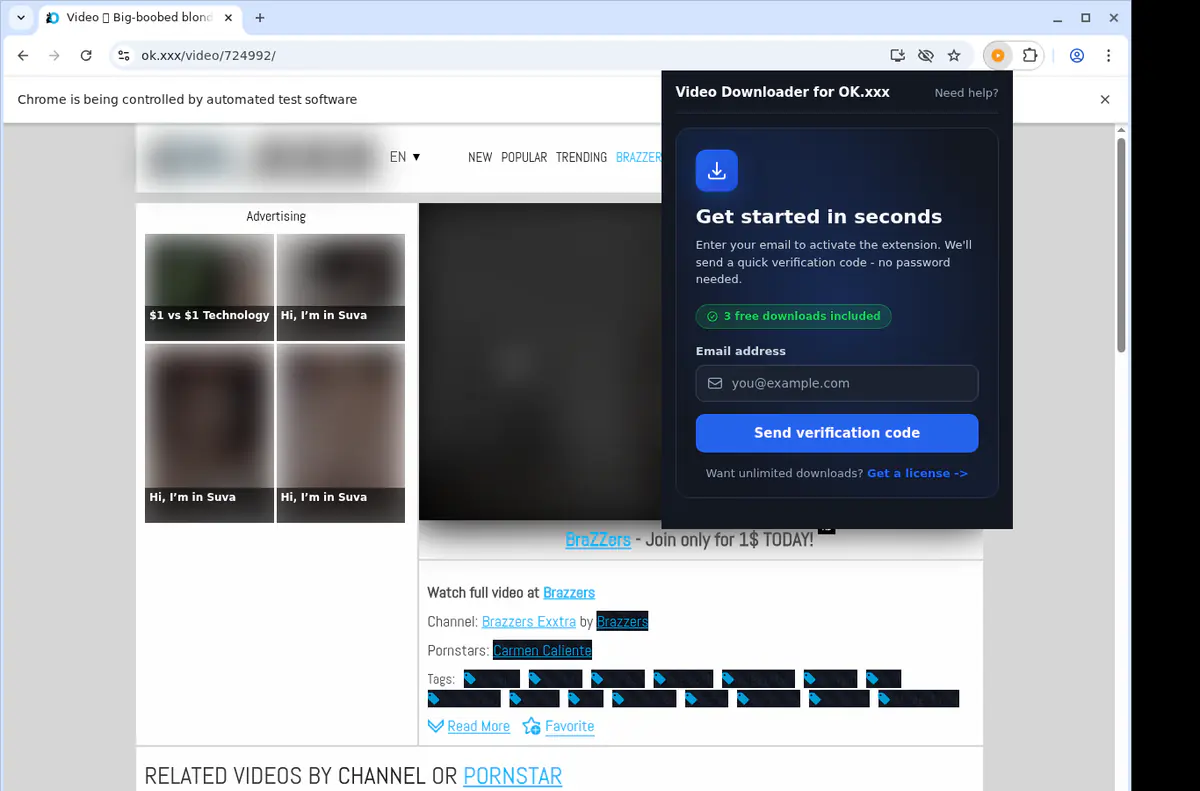This screenshot has height=791, width=1200.
Task: Click the BraZZers link in join banner
Action: tap(598, 540)
